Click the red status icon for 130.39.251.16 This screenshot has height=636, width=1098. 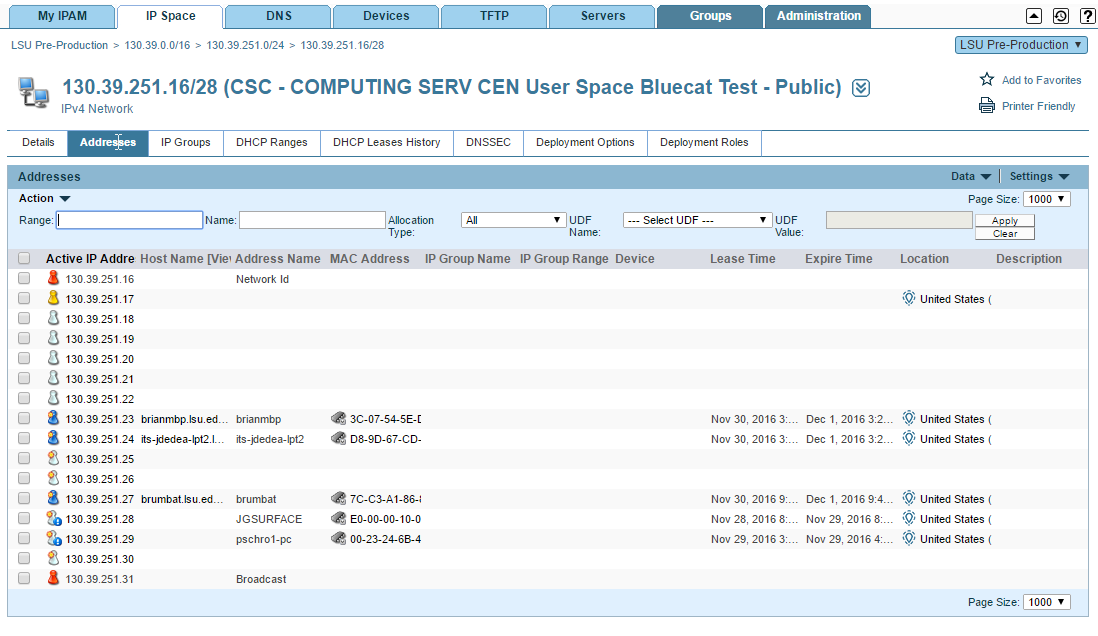point(54,279)
